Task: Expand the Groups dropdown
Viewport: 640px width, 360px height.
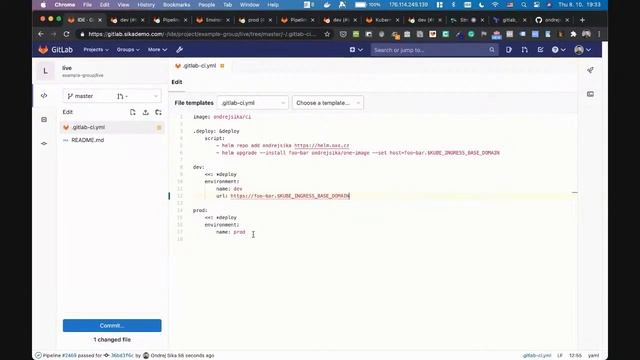Action: [x=128, y=50]
